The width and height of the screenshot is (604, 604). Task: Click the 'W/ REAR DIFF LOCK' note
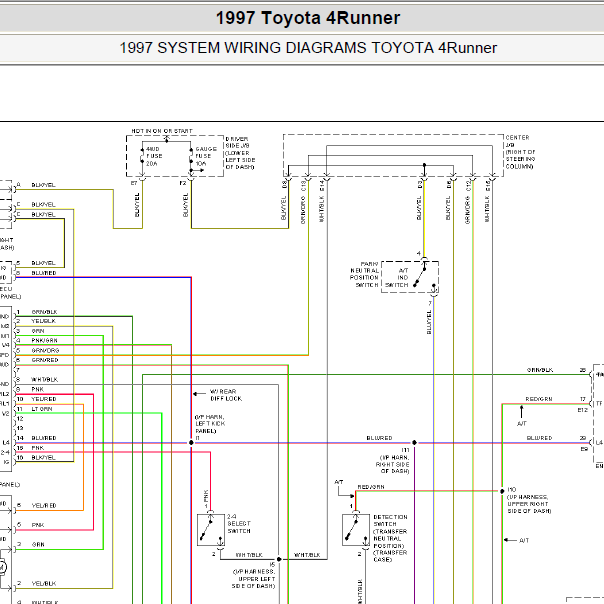226,395
